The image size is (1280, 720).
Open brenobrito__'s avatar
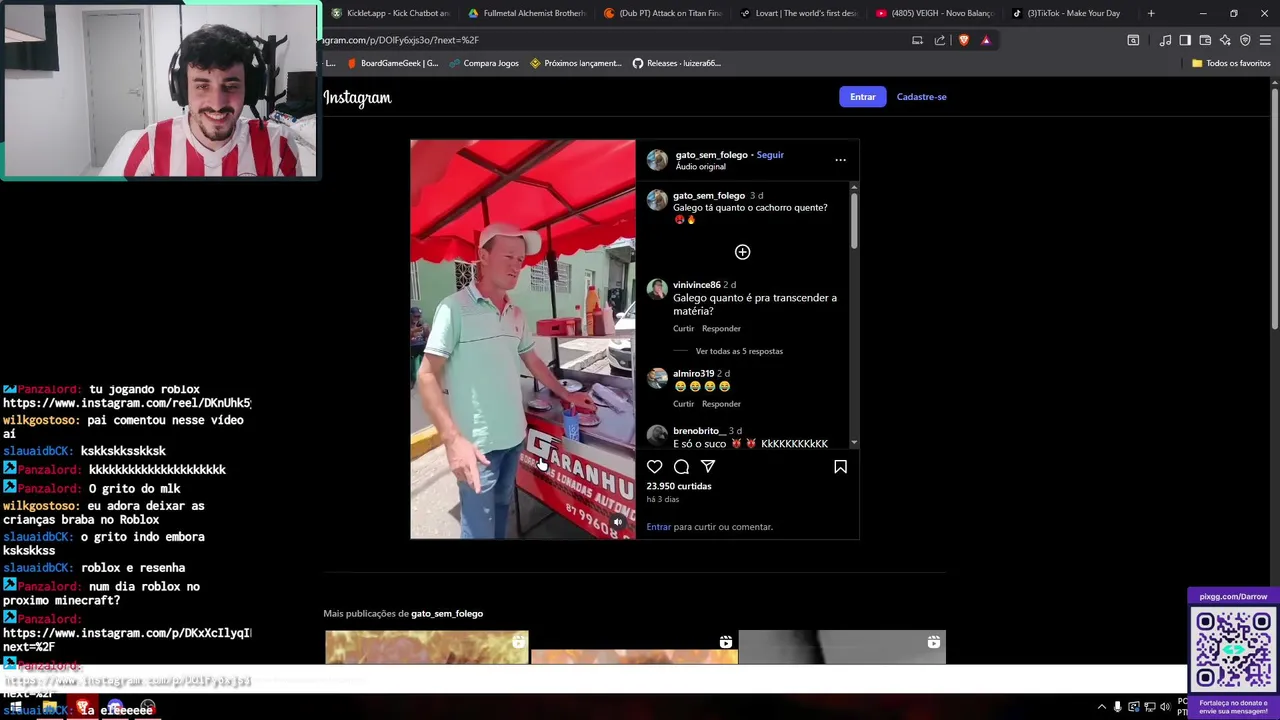point(657,436)
